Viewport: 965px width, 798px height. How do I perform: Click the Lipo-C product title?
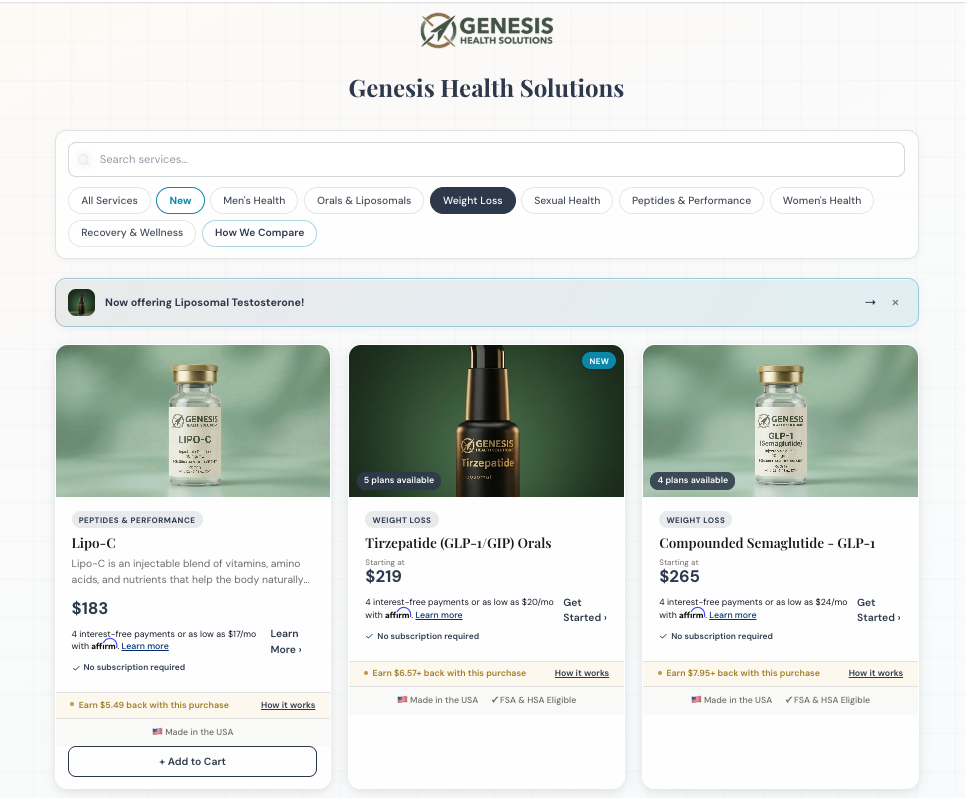(94, 543)
